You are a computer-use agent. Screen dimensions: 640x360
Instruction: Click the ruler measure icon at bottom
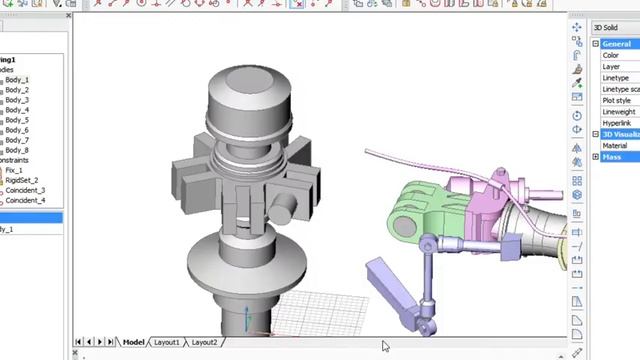pos(577,353)
